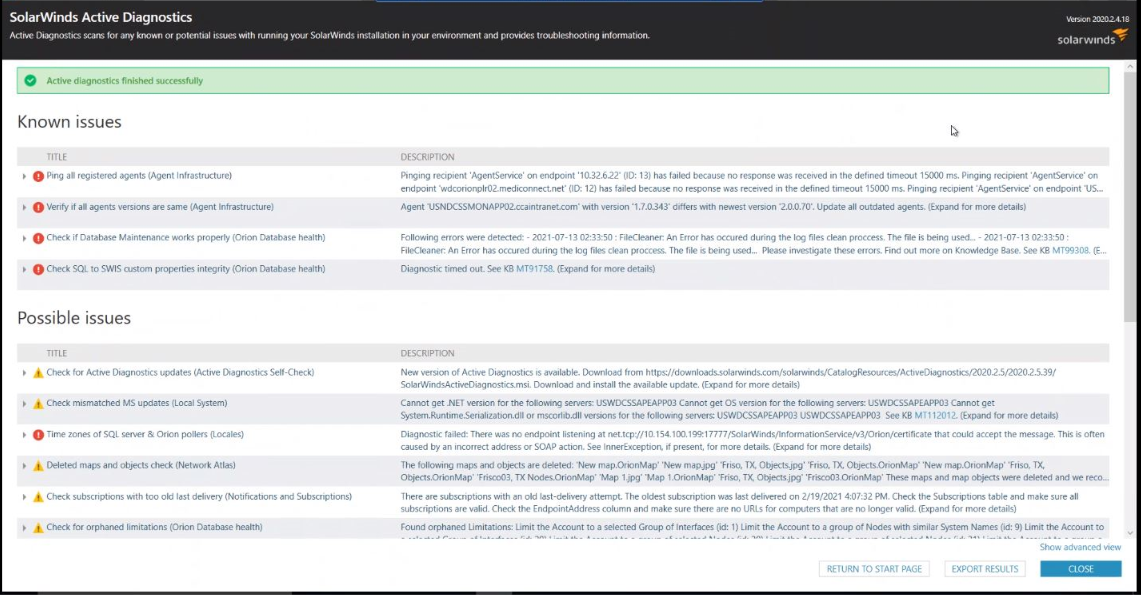Click Known issues TITLE column header
Viewport: 1141px width, 596px height.
(57, 157)
